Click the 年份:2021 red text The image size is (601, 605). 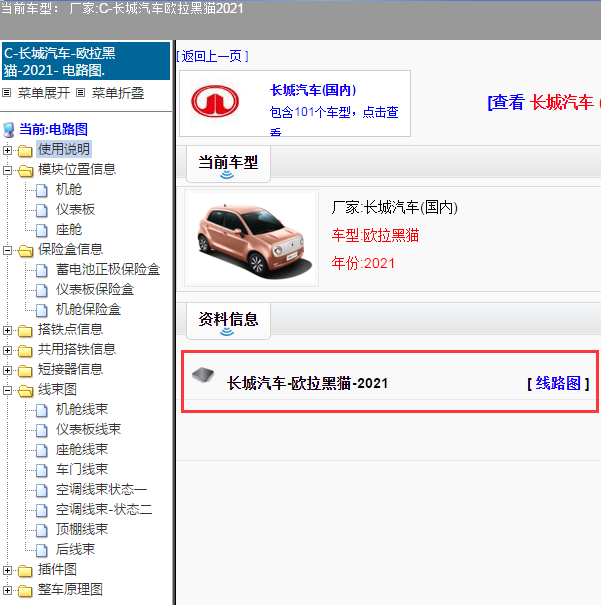[x=363, y=263]
